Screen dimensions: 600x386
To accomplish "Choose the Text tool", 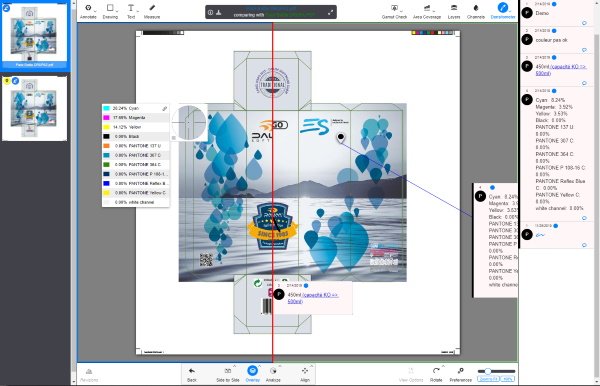I will tap(131, 11).
